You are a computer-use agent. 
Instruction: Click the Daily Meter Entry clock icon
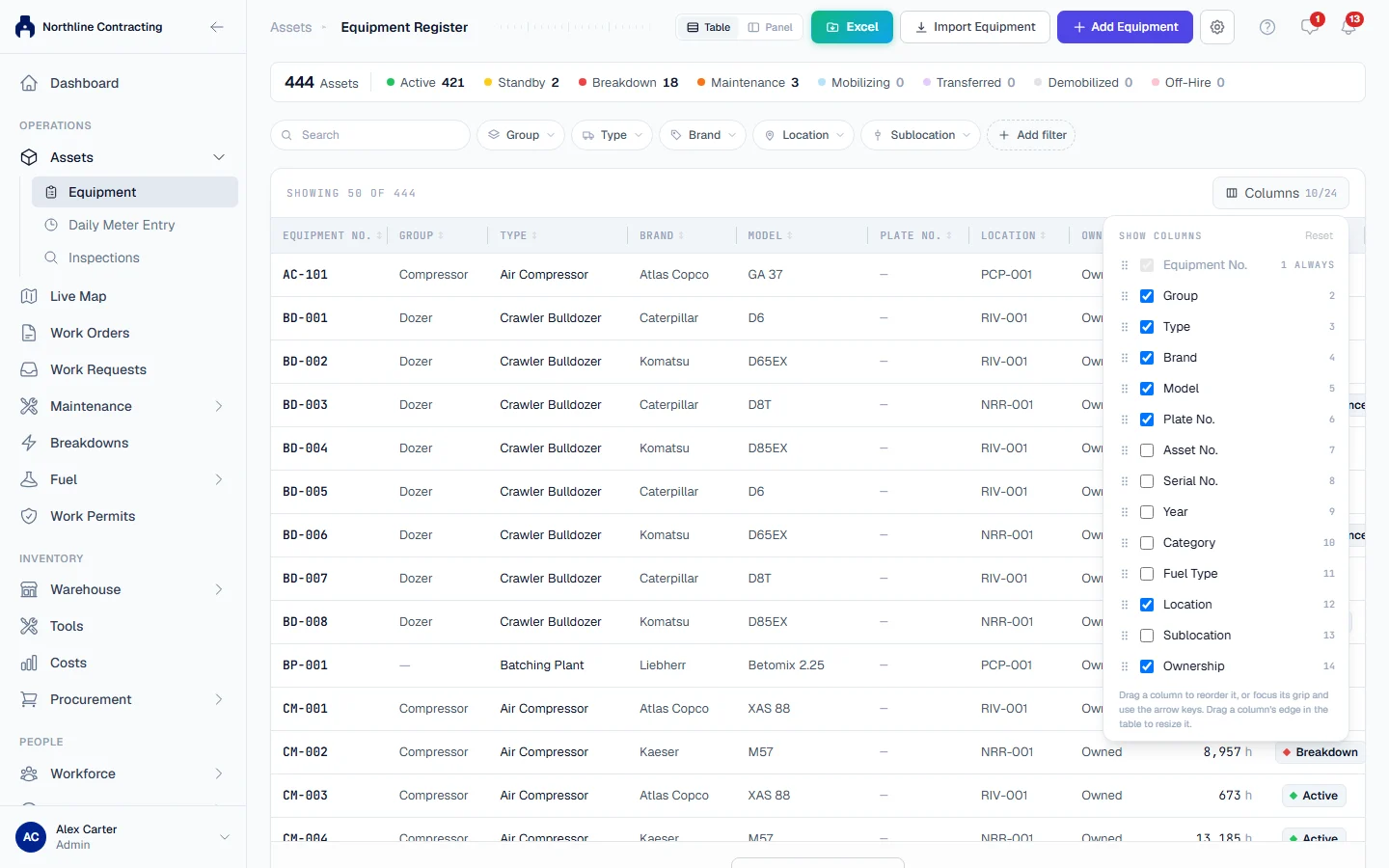click(x=51, y=225)
